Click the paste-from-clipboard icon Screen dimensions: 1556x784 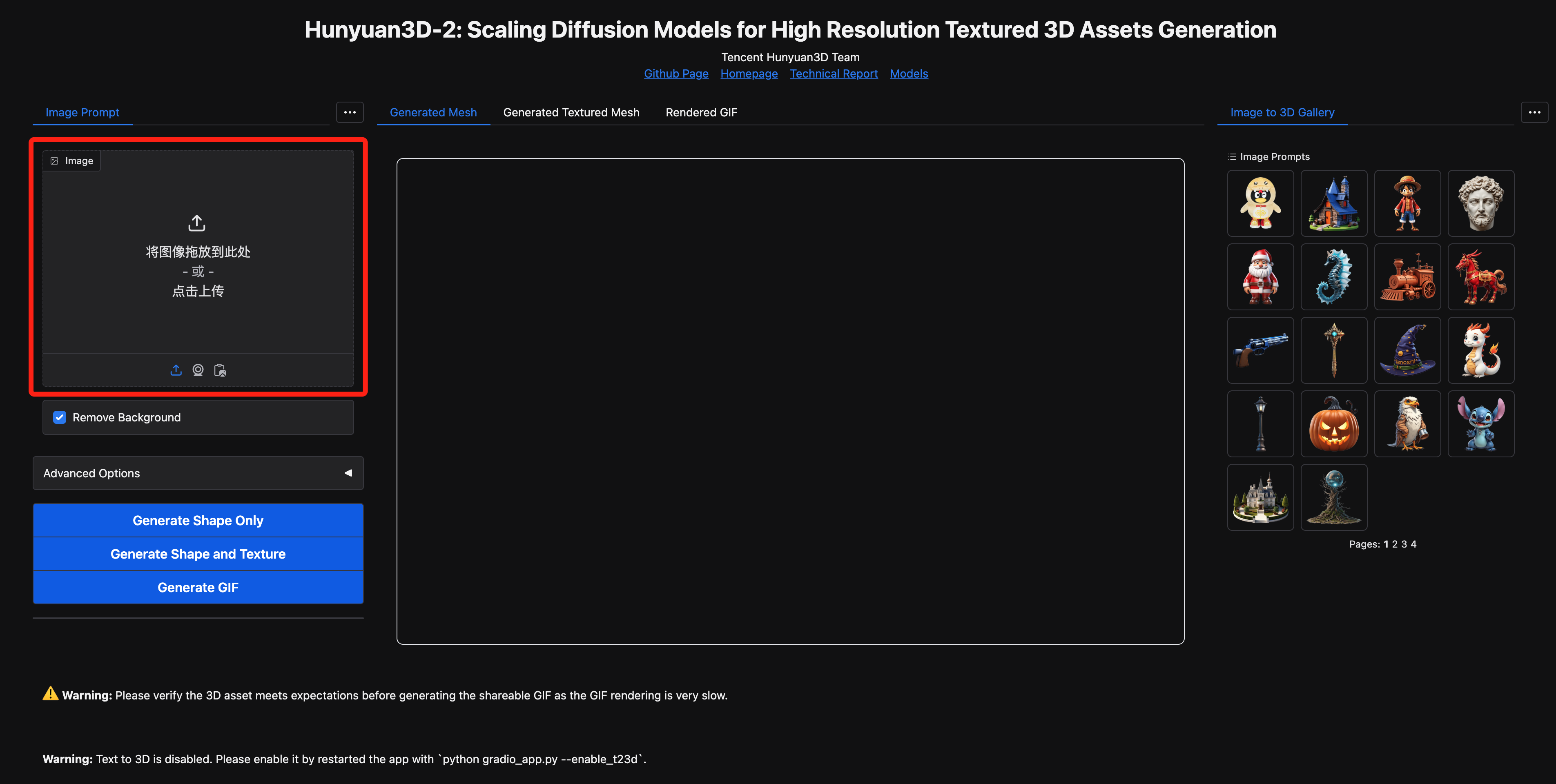tap(220, 370)
